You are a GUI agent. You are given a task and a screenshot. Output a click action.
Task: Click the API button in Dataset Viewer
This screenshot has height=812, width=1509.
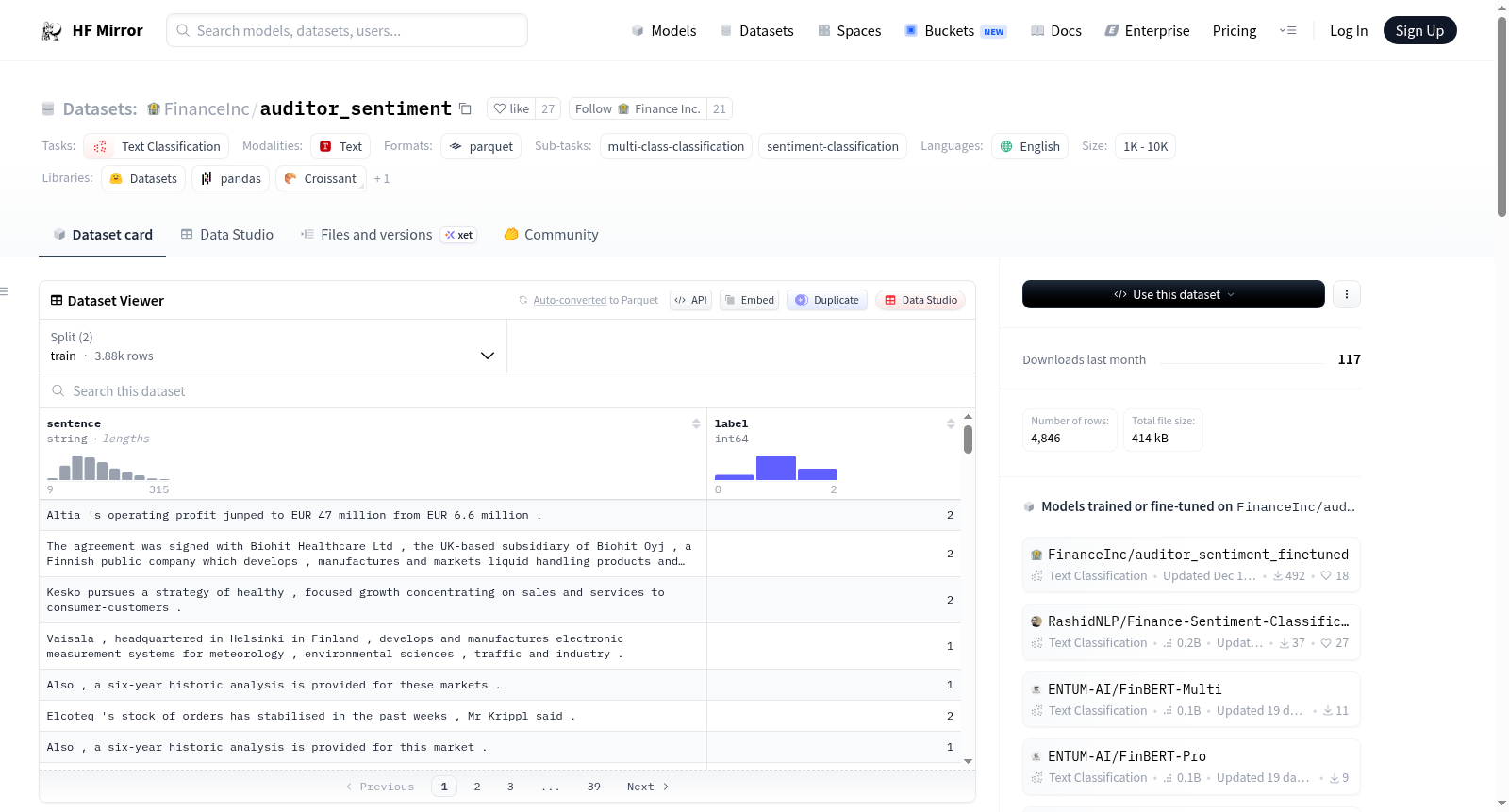pyautogui.click(x=690, y=300)
